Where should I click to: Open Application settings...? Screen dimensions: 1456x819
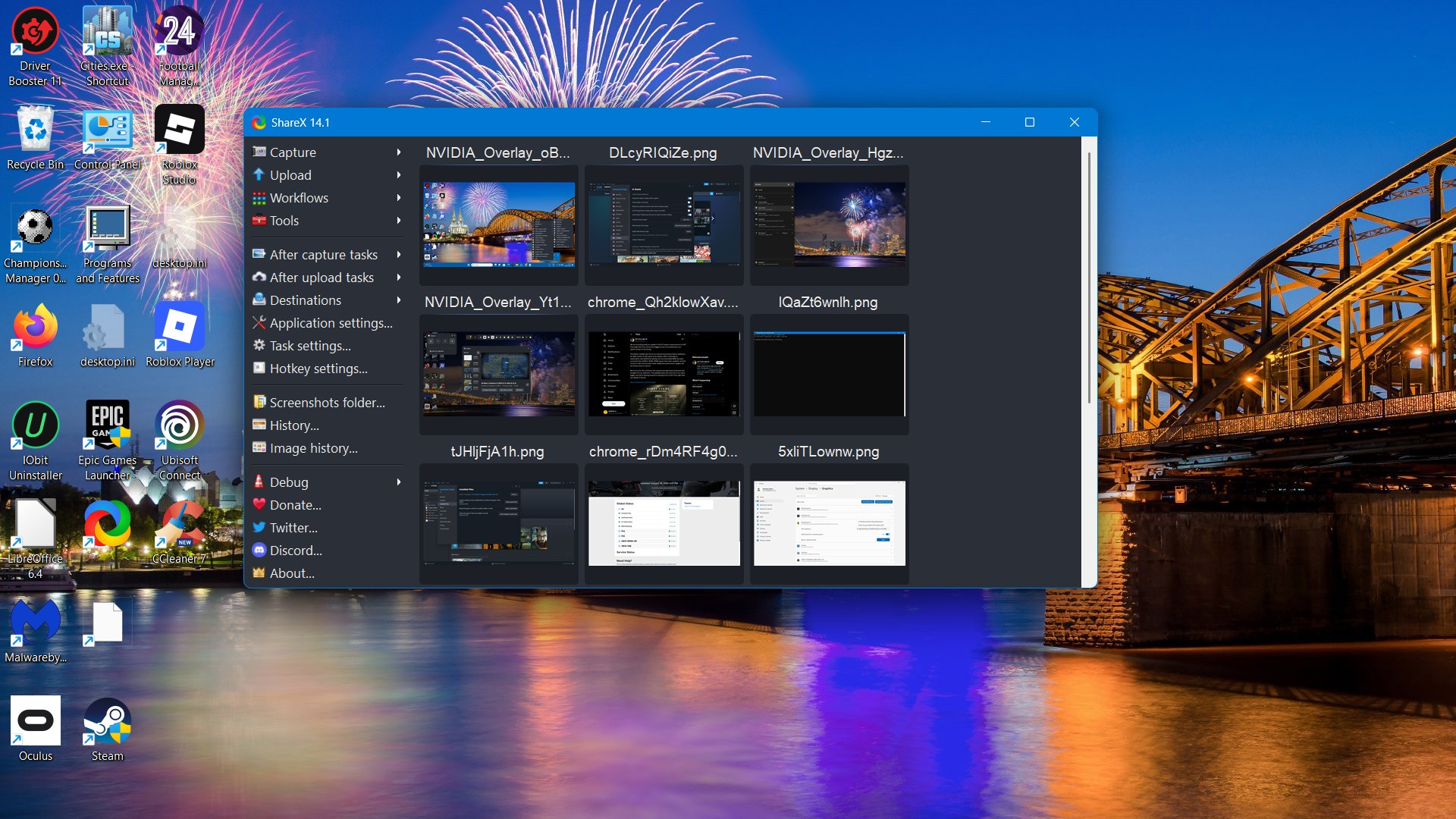[331, 323]
